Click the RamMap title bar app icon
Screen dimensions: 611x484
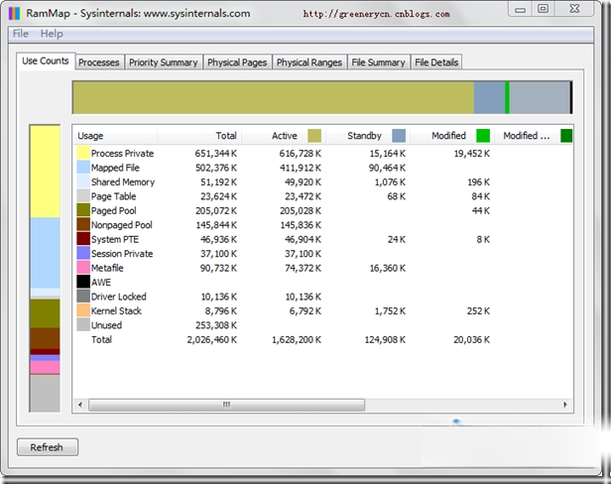pyautogui.click(x=14, y=13)
